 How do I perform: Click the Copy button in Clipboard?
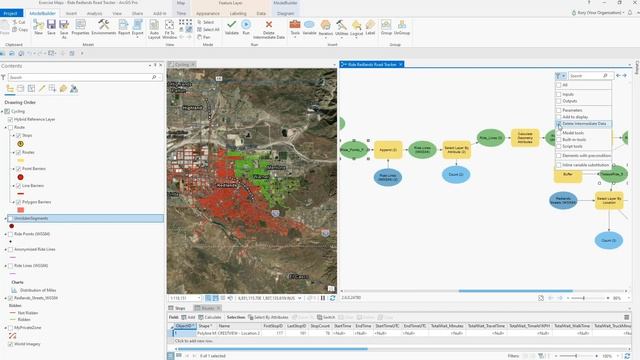[x=20, y=30]
